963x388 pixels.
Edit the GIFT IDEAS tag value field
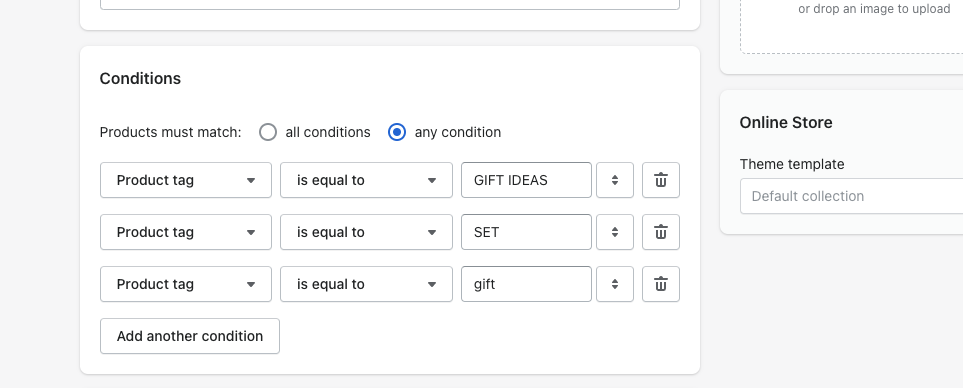pos(526,180)
